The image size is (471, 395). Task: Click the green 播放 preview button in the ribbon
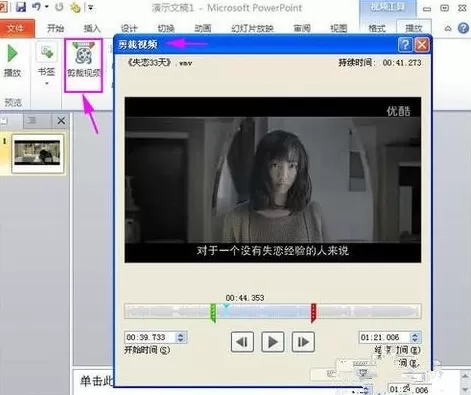tap(13, 61)
